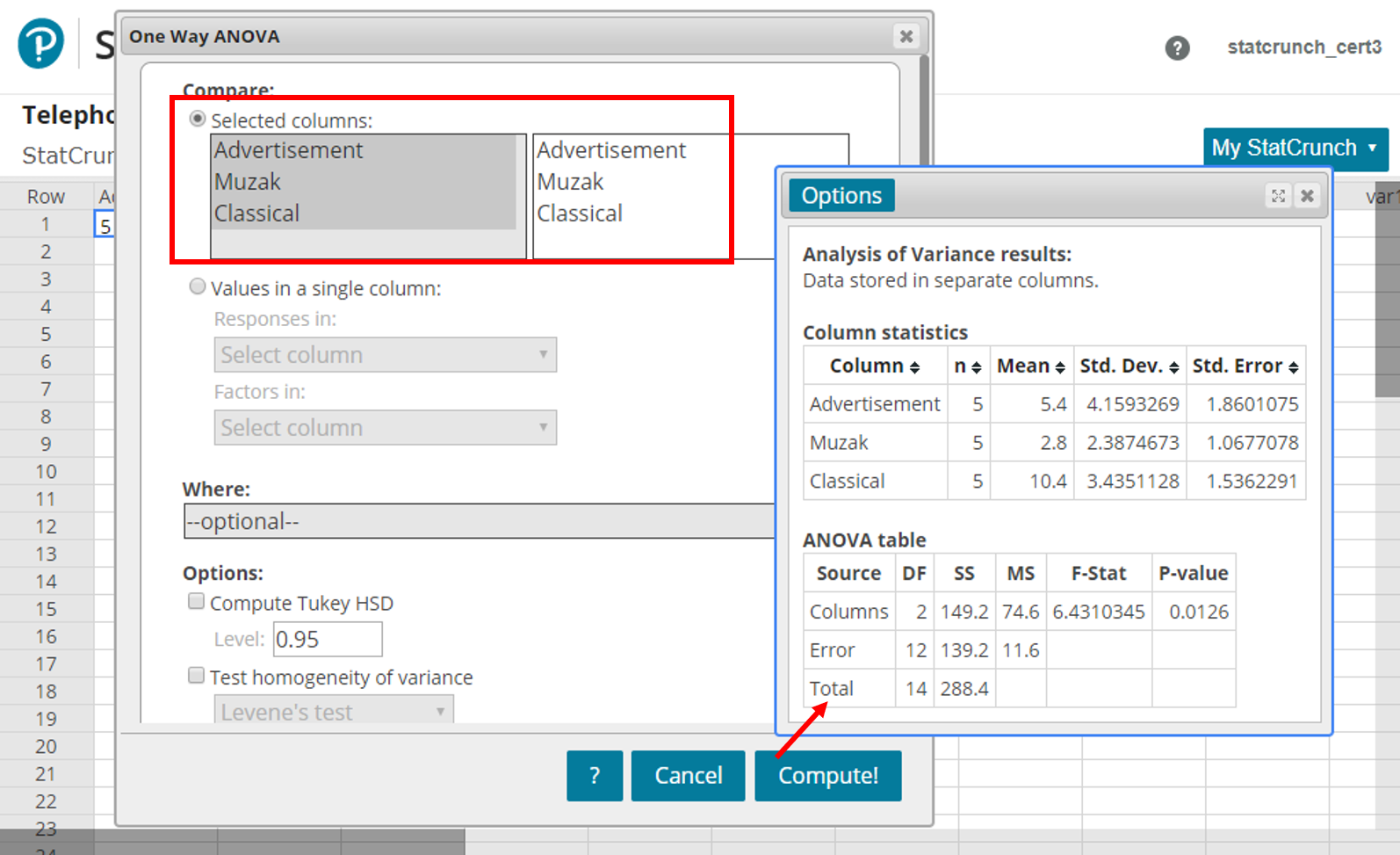
Task: Select Values in a single column option
Action: 198,286
